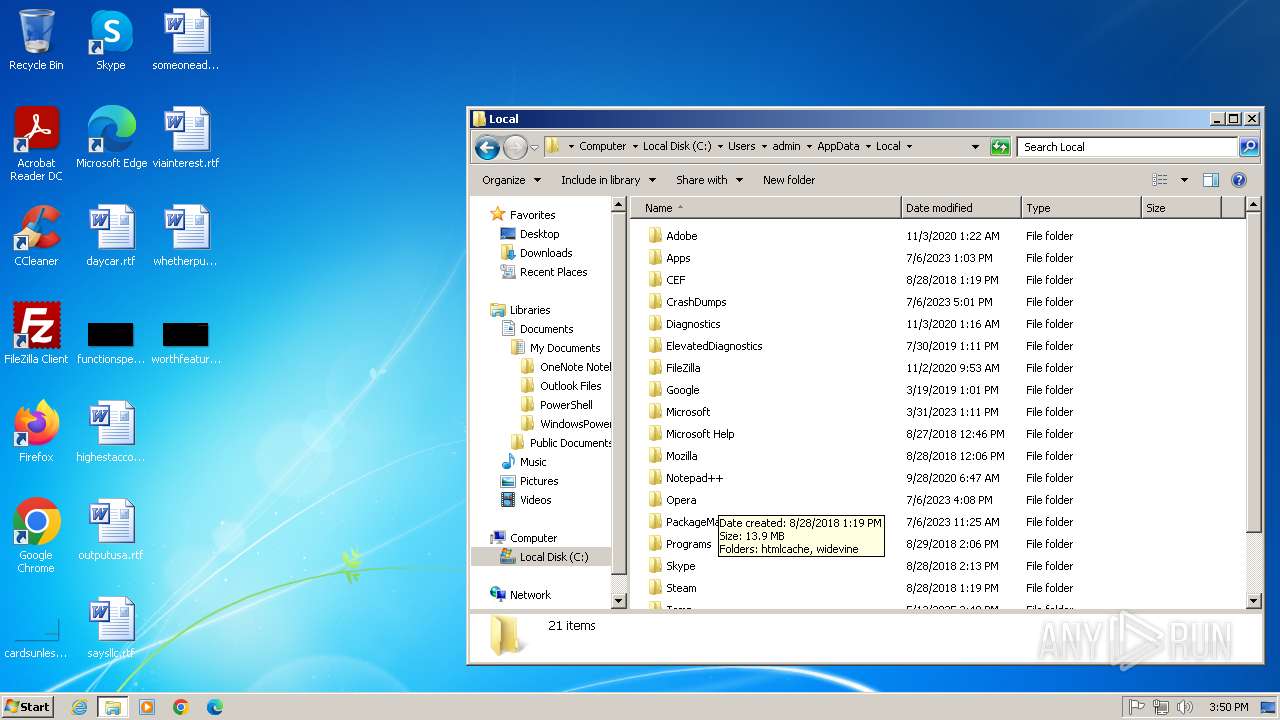Open Chrome from the taskbar
The image size is (1280, 720).
pyautogui.click(x=181, y=707)
